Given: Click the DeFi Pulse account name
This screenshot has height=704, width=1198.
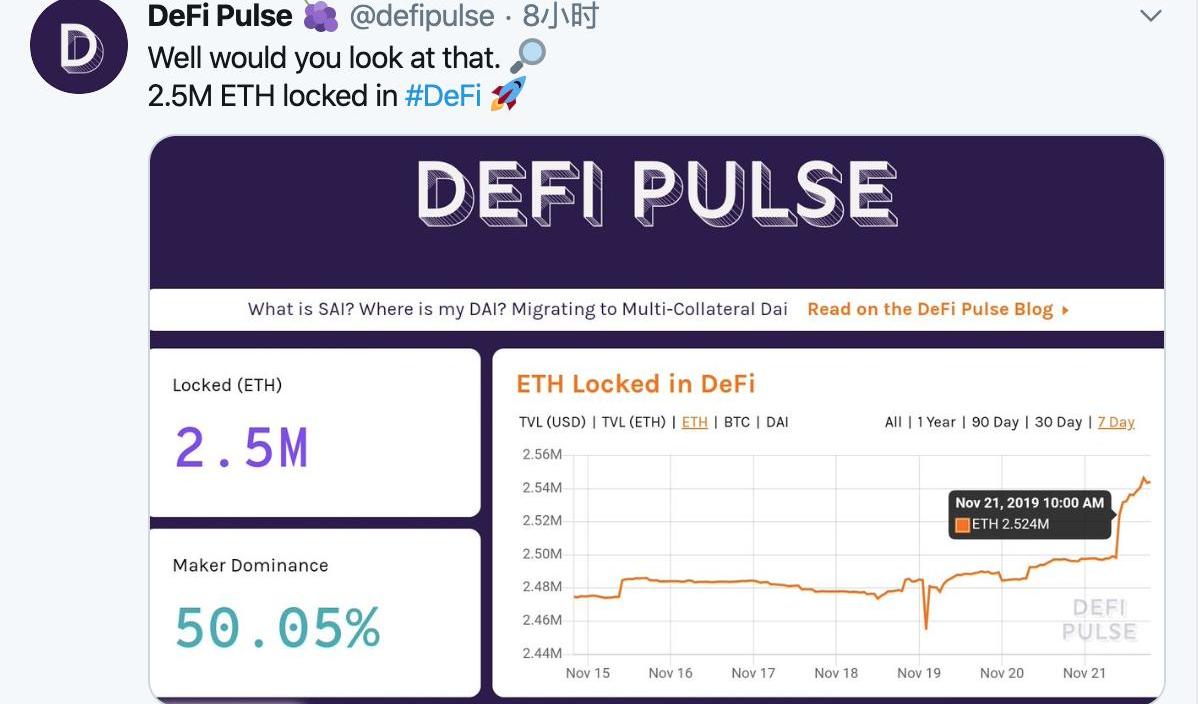Looking at the screenshot, I should [220, 16].
